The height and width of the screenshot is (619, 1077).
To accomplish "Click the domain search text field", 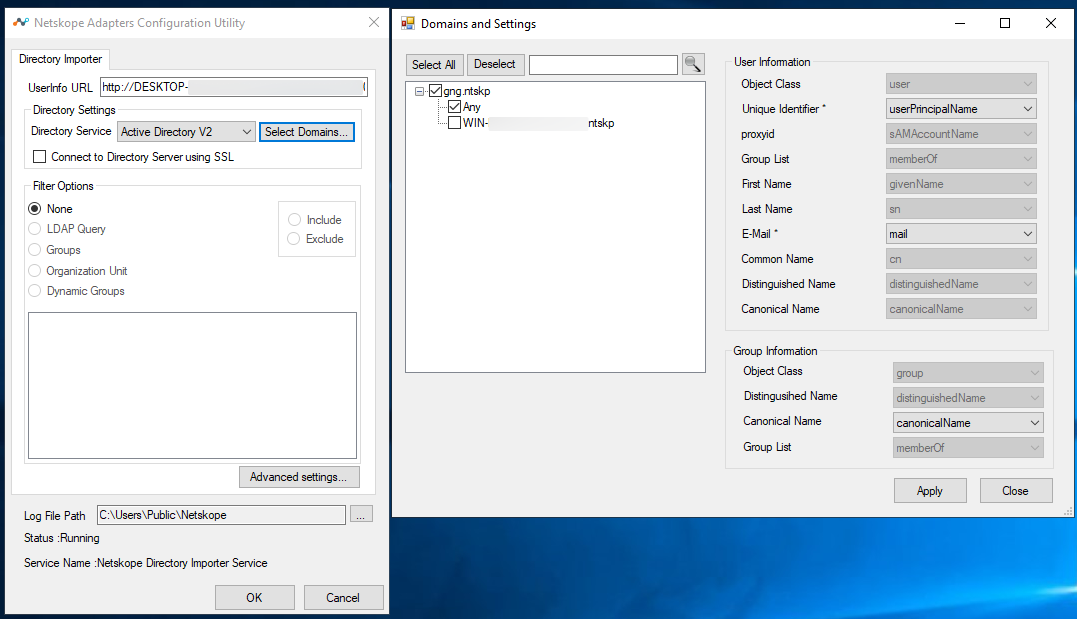I will 603,64.
